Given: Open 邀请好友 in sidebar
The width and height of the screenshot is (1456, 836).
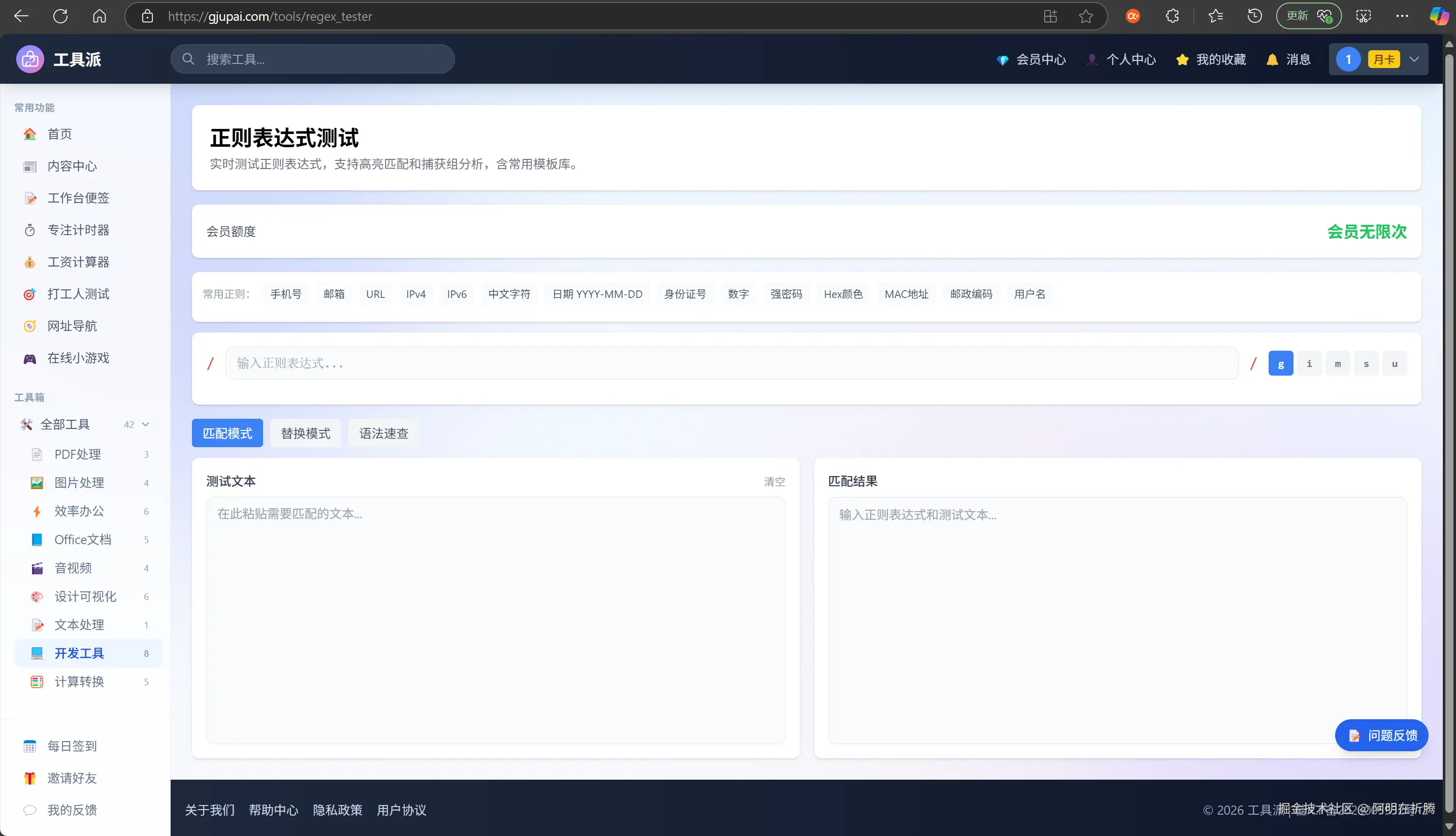Looking at the screenshot, I should point(88,778).
